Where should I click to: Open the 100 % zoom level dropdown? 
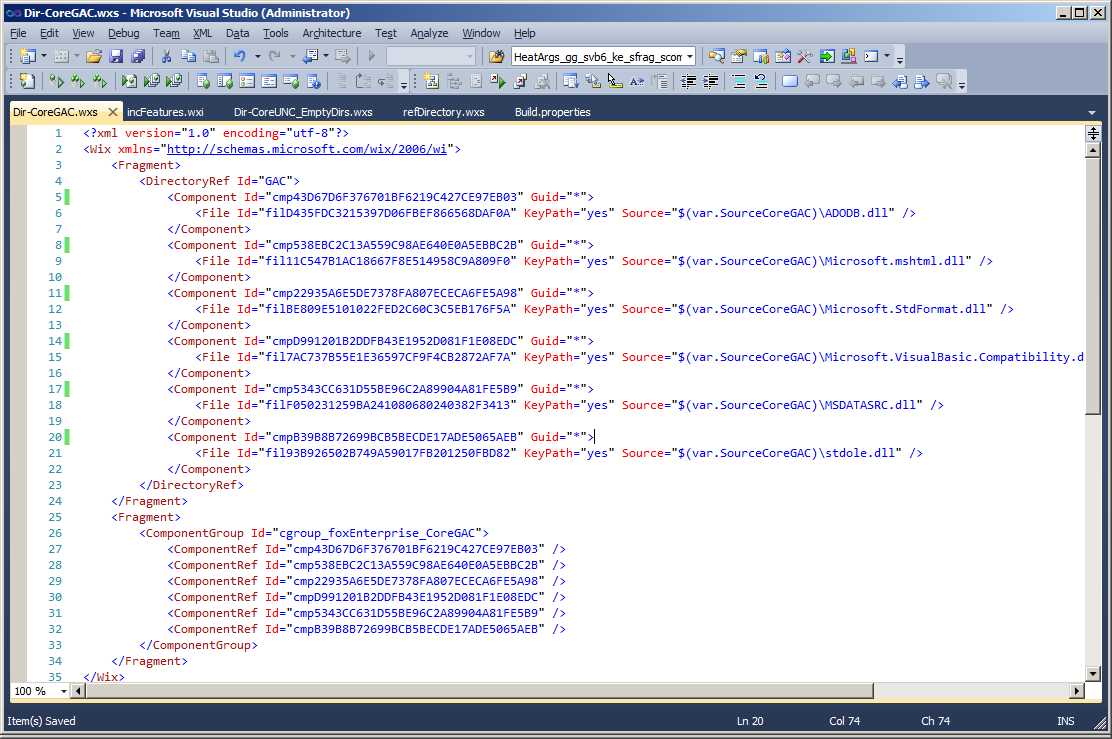(63, 691)
